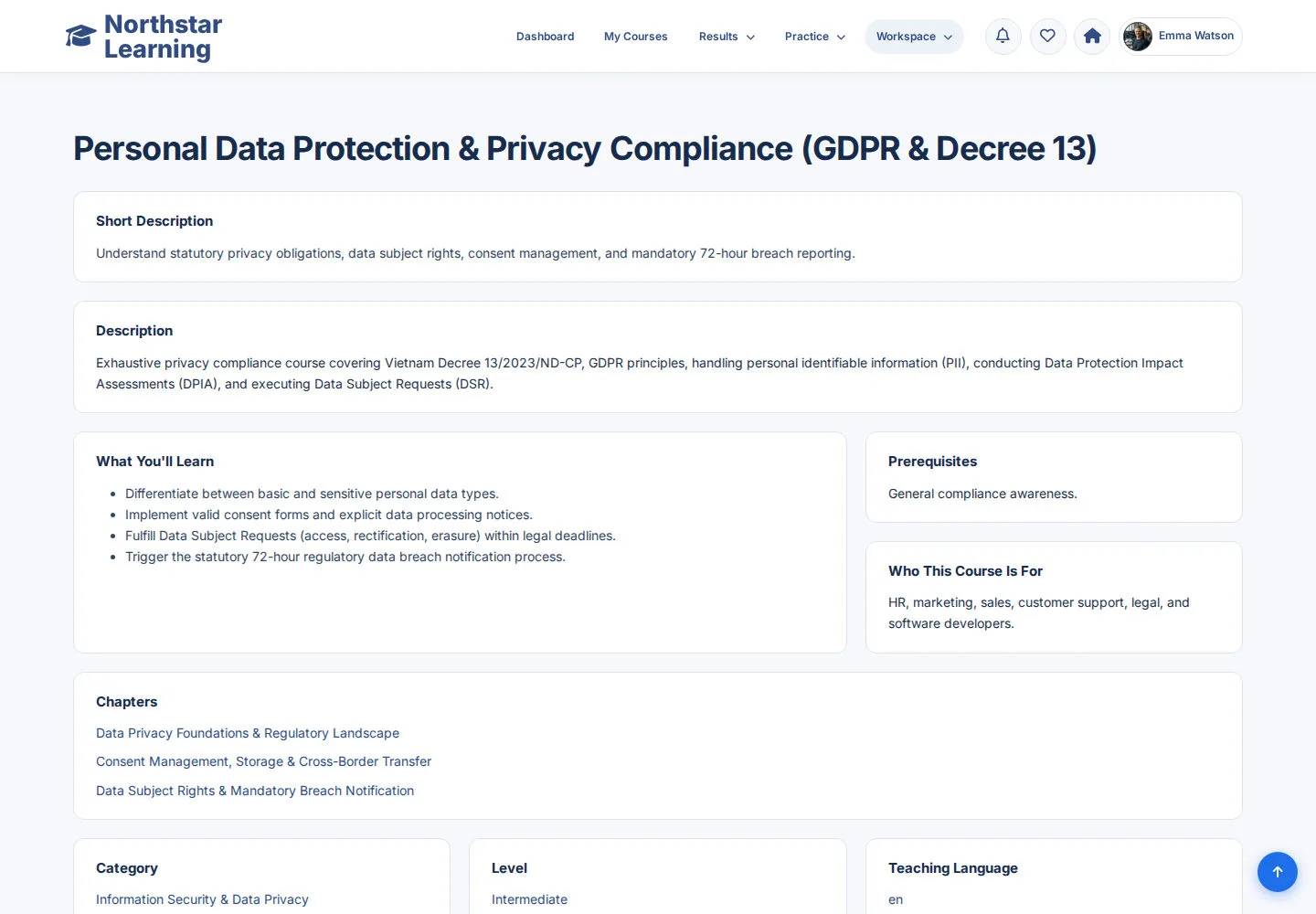Click the 'en' teaching language value
This screenshot has width=1316, height=914.
[x=896, y=899]
